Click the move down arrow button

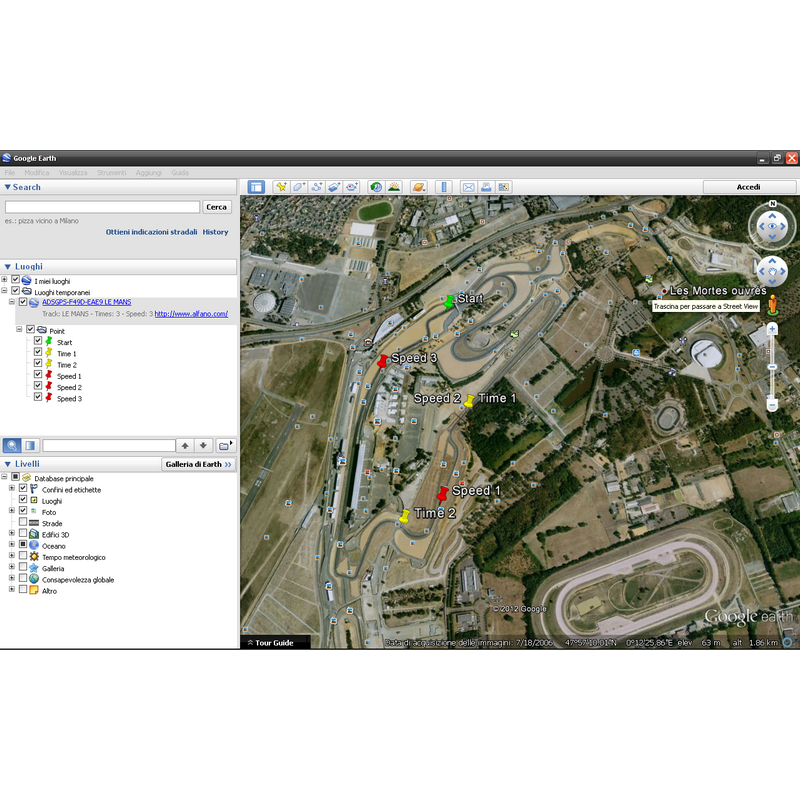tap(203, 445)
